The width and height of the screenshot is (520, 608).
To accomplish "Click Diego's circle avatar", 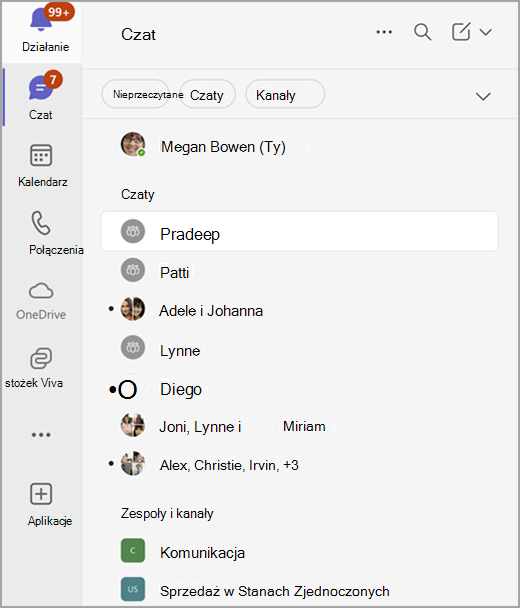I will click(x=128, y=390).
